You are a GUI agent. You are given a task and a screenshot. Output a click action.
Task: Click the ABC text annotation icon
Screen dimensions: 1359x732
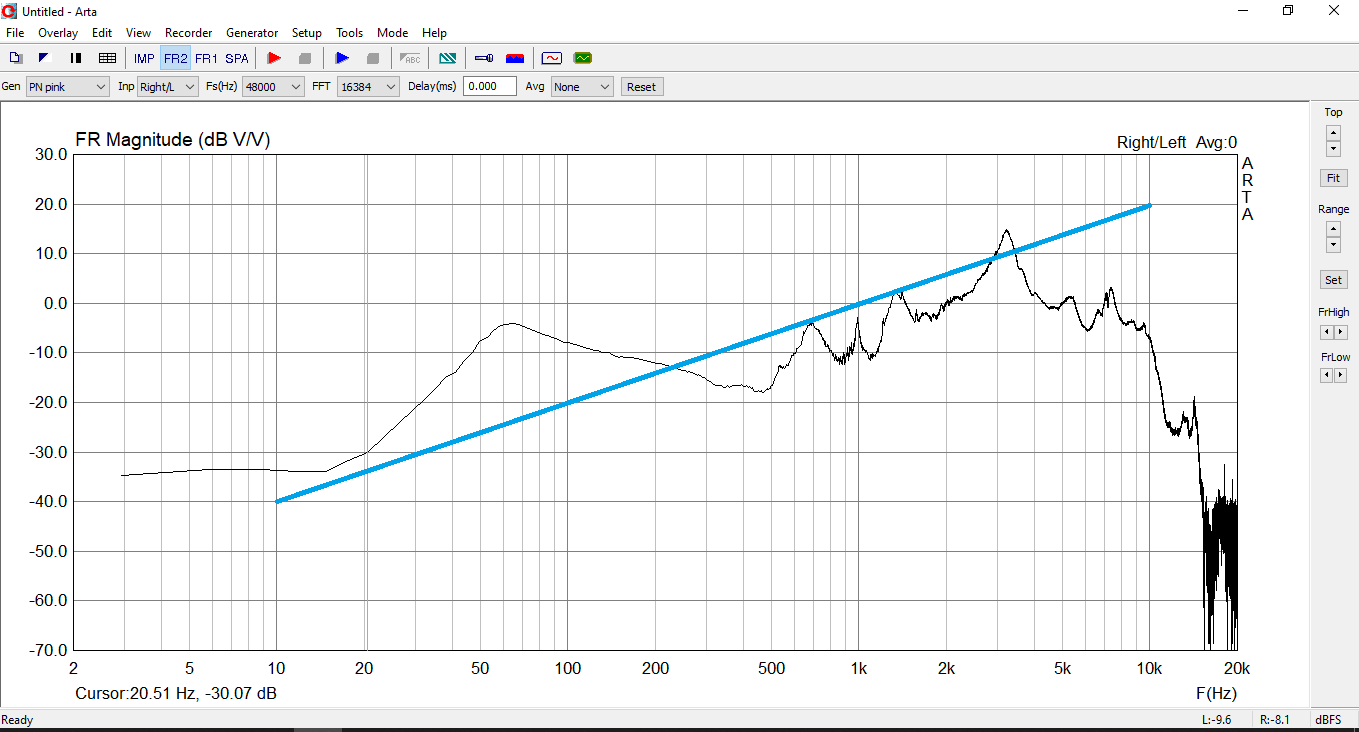[410, 58]
